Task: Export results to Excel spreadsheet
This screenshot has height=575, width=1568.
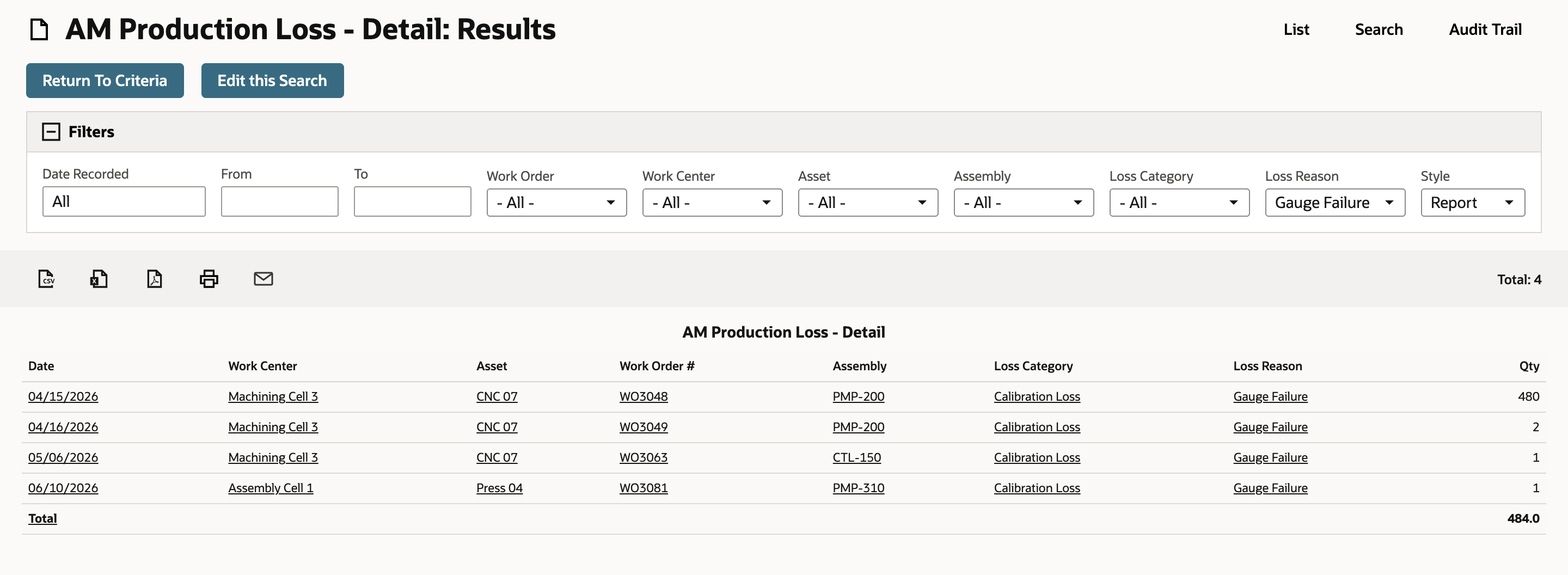Action: tap(99, 279)
